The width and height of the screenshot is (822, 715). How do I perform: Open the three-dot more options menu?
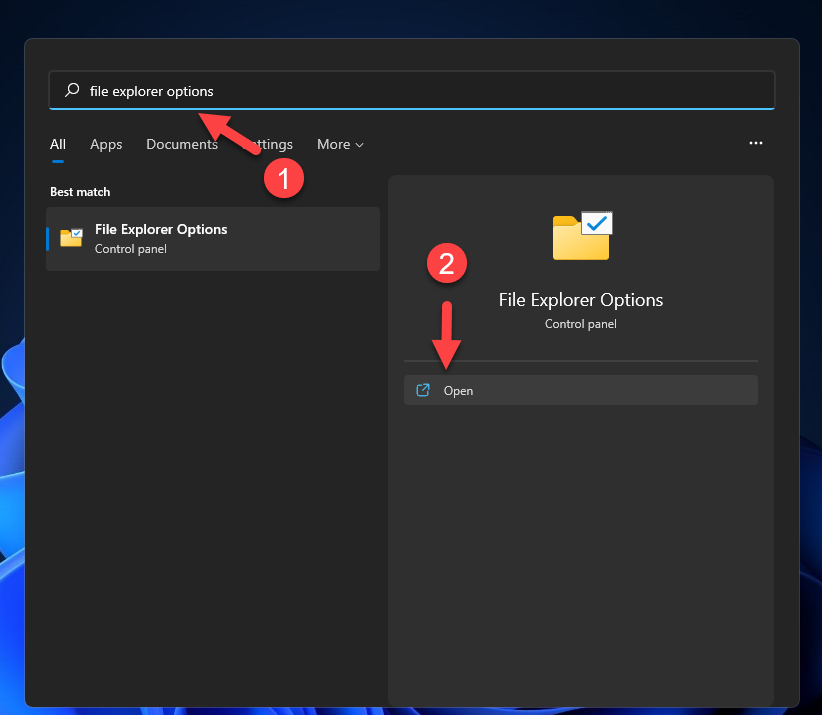pos(756,143)
